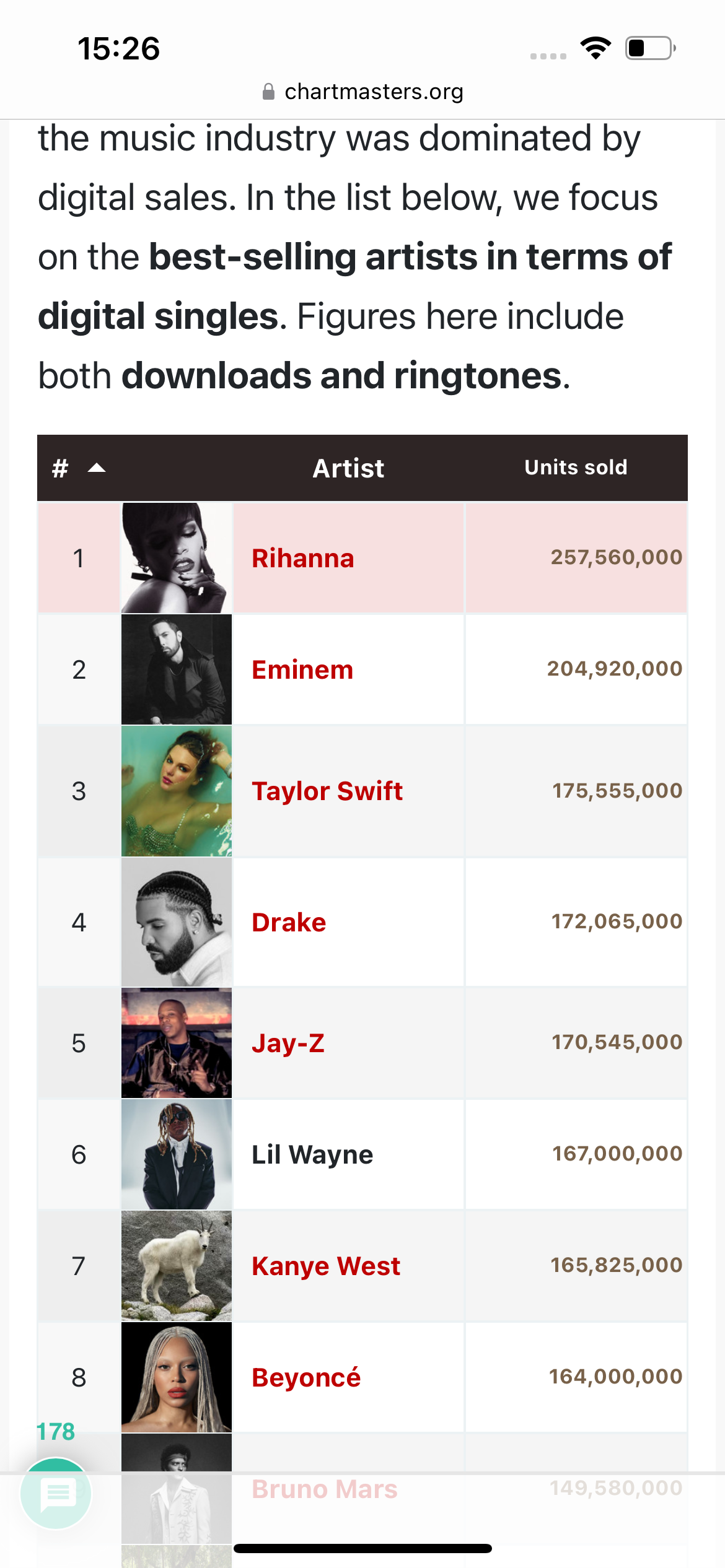This screenshot has height=1568, width=725.
Task: Open the Taylor Swift artist link
Action: [327, 791]
